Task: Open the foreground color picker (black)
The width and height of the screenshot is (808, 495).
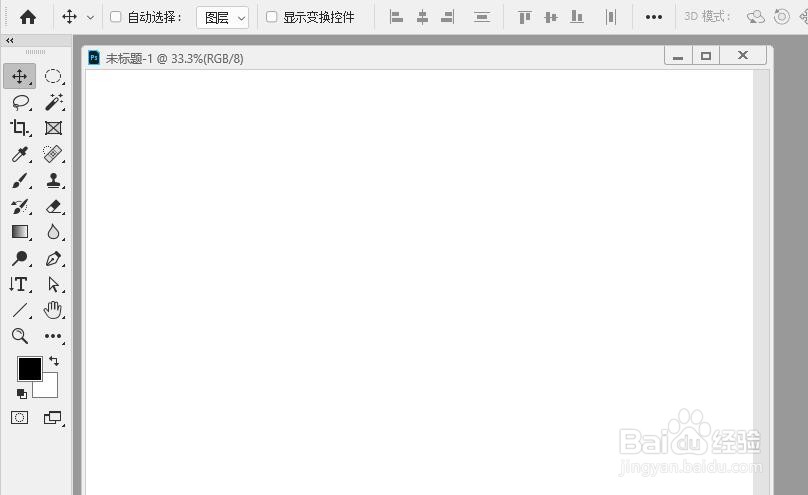Action: [29, 369]
